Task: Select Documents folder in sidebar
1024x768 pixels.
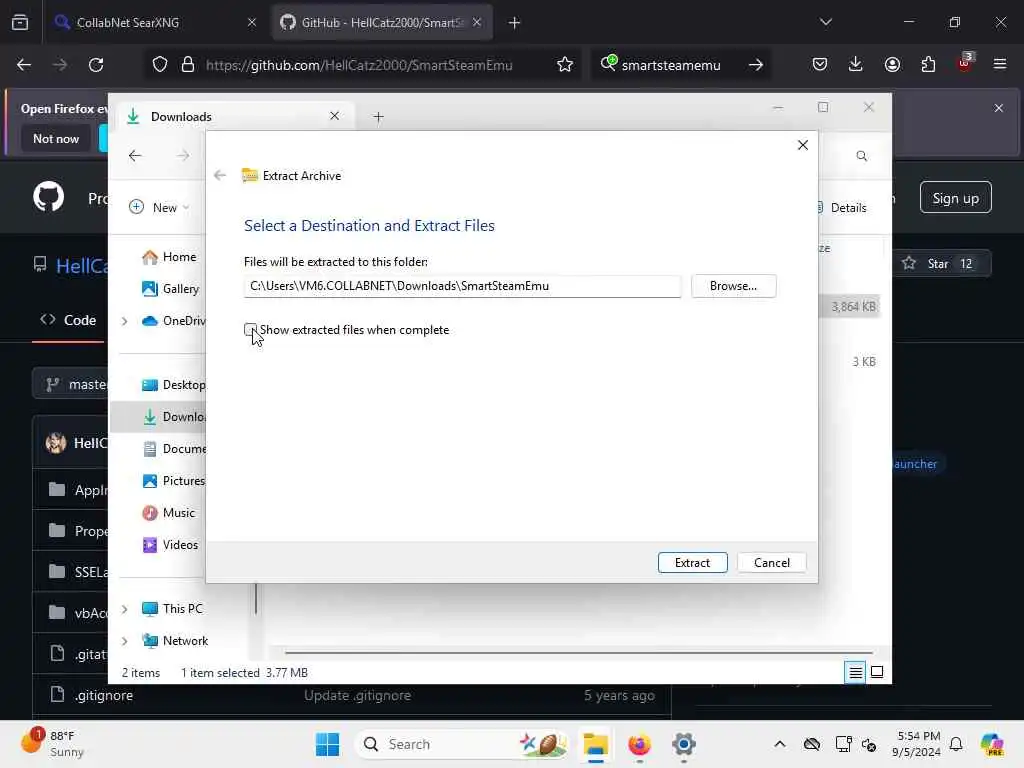Action: pyautogui.click(x=174, y=449)
